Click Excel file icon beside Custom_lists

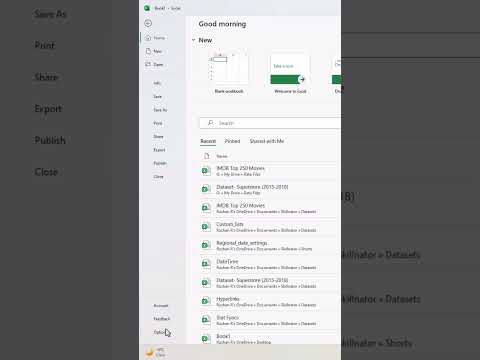206,227
